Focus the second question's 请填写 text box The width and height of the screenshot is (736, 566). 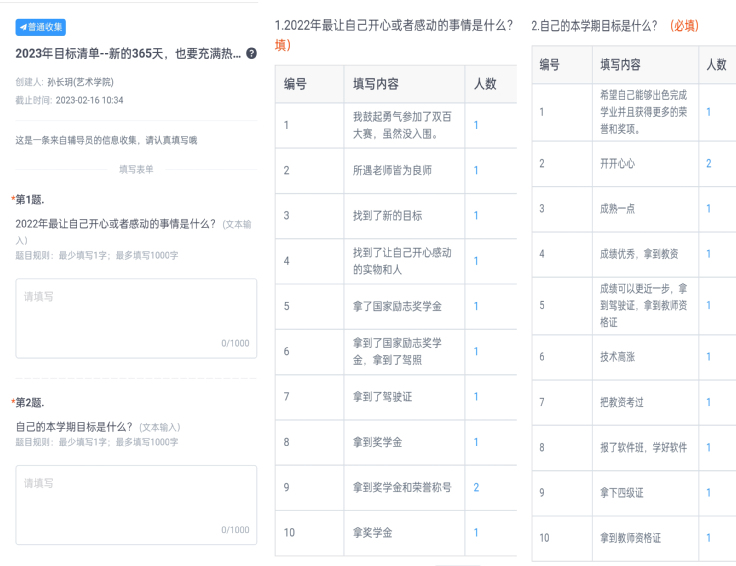tap(136, 504)
